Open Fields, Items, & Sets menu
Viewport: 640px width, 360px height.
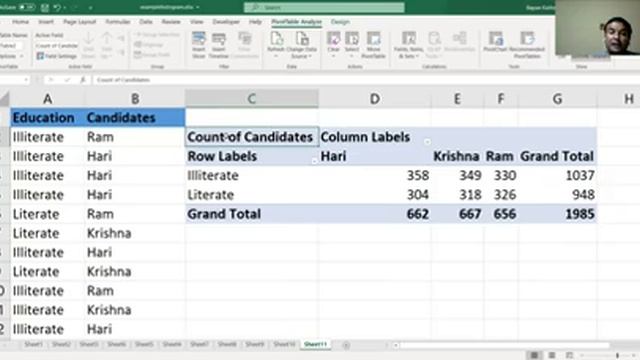coord(409,45)
